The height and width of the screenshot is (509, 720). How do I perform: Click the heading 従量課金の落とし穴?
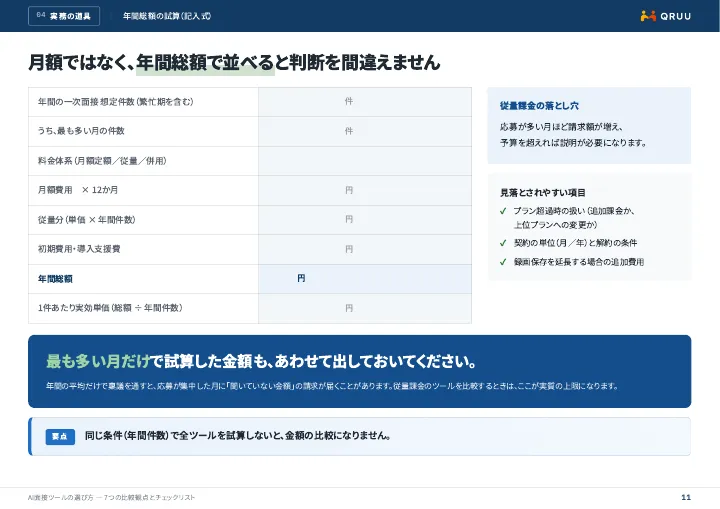(x=539, y=106)
